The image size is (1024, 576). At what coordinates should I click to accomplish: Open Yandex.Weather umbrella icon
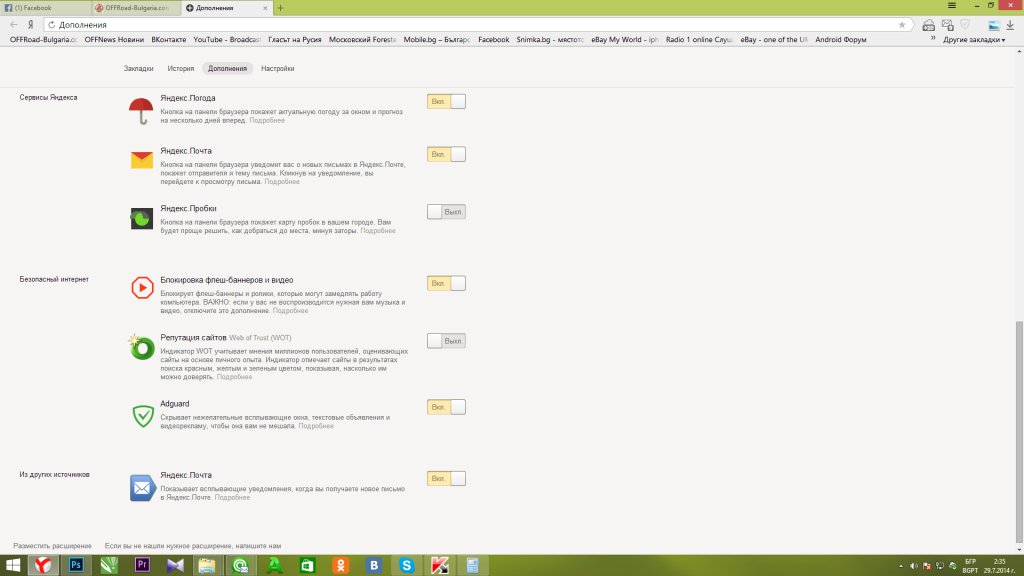pos(141,110)
